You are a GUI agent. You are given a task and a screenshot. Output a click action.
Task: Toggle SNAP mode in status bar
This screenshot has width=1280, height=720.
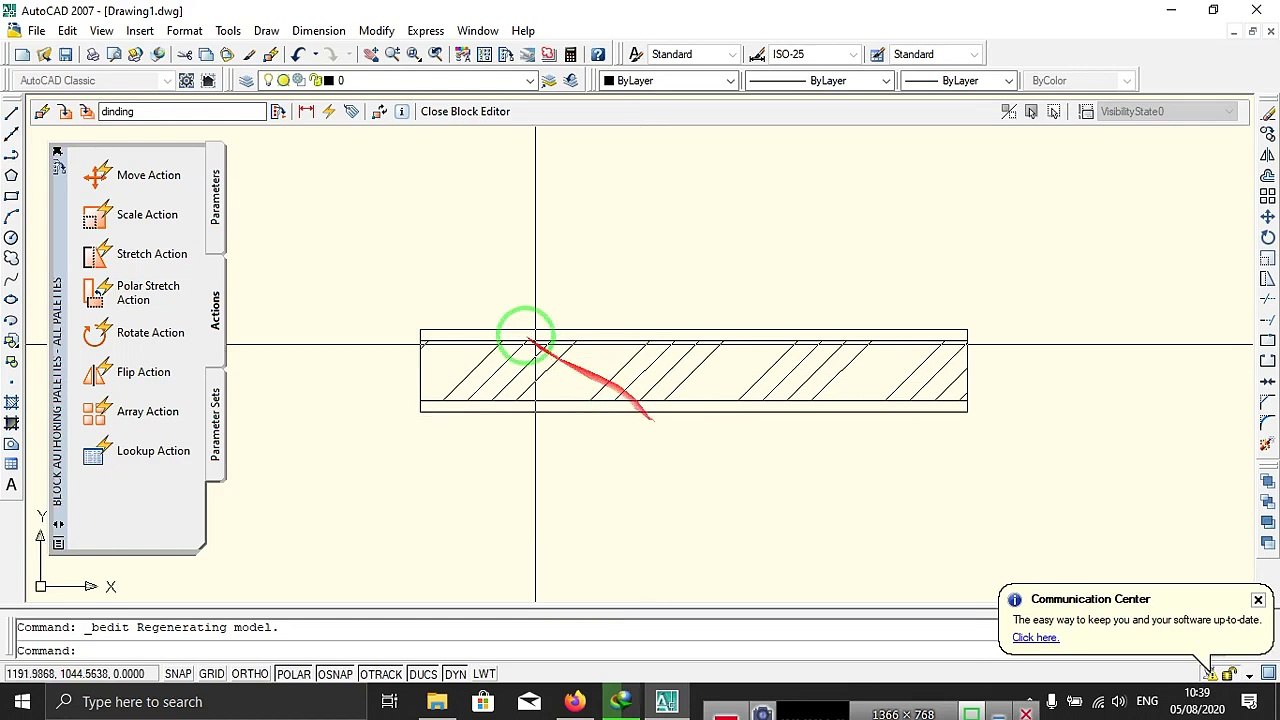[x=178, y=674]
